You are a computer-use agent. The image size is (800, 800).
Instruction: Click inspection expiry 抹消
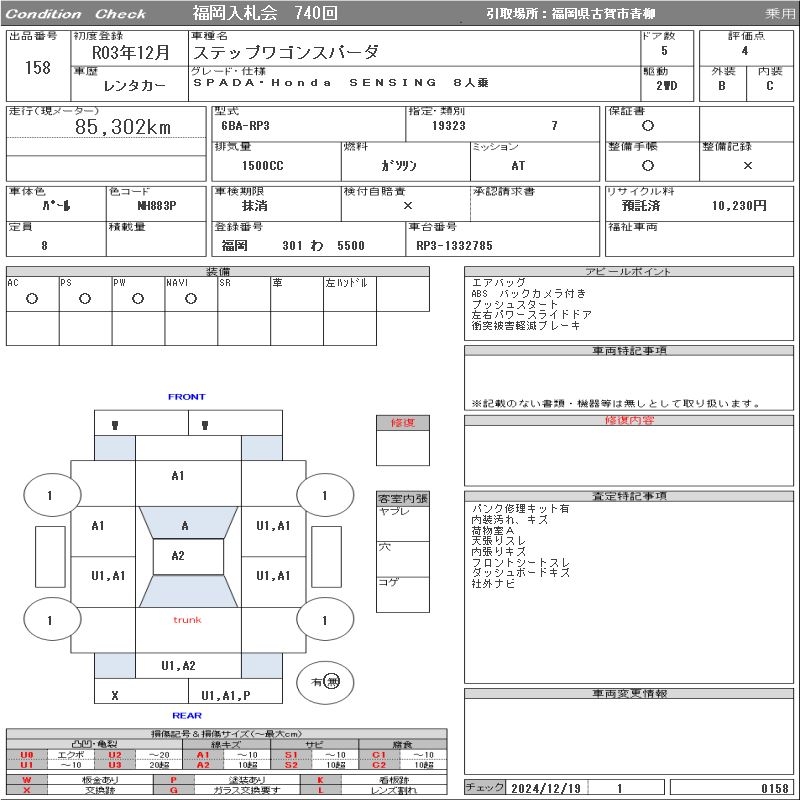pos(255,206)
